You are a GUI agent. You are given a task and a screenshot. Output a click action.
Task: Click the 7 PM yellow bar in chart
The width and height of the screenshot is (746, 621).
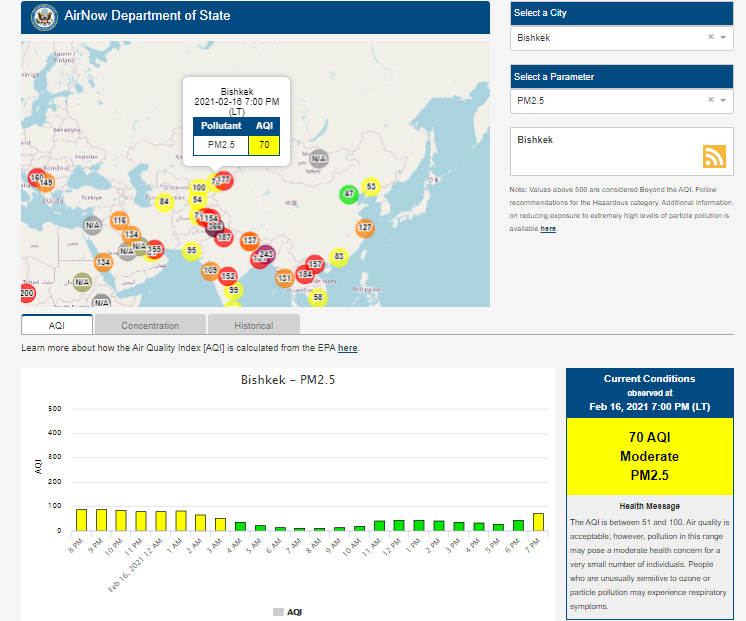point(538,521)
